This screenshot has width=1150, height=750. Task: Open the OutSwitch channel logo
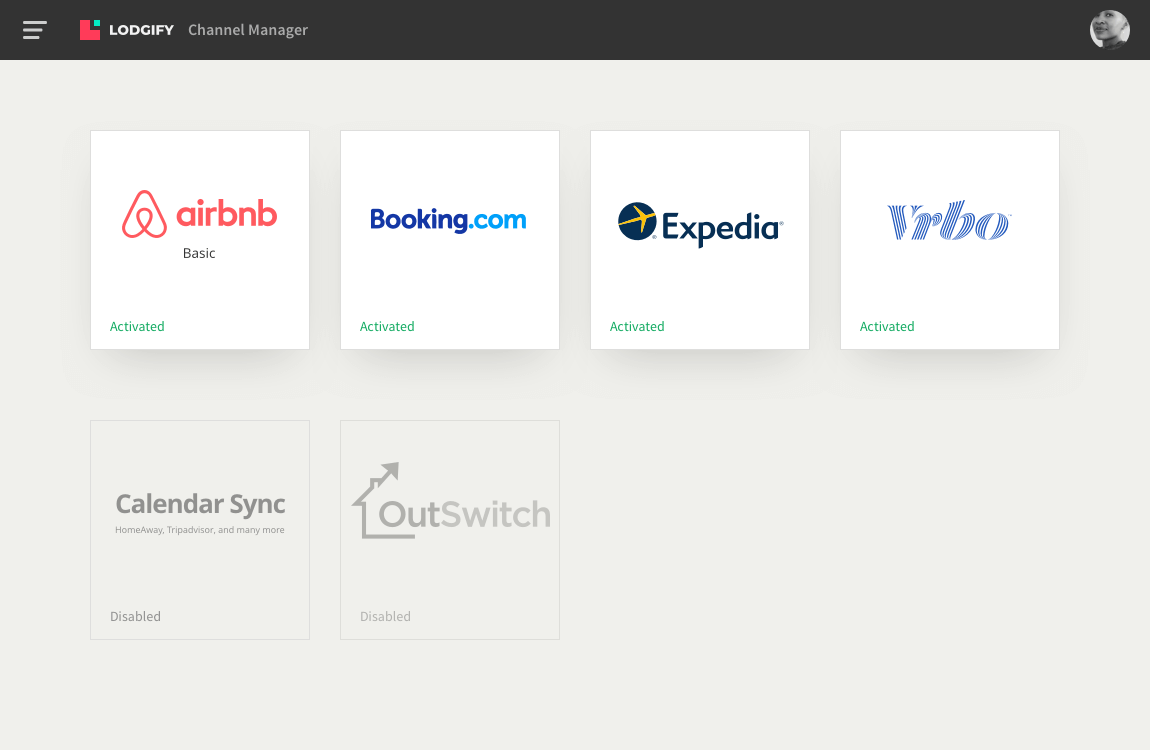pyautogui.click(x=451, y=501)
